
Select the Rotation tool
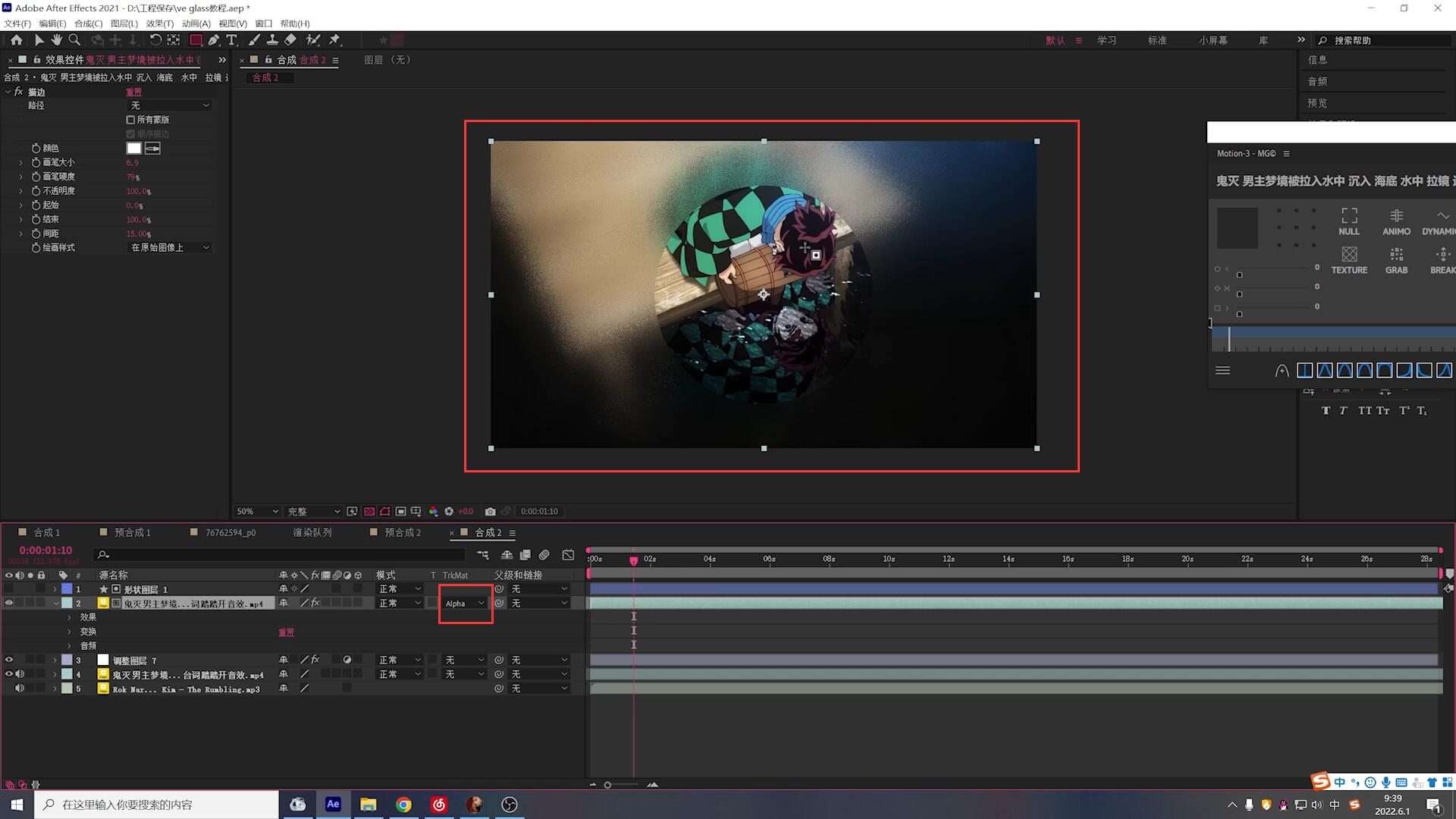click(x=155, y=40)
